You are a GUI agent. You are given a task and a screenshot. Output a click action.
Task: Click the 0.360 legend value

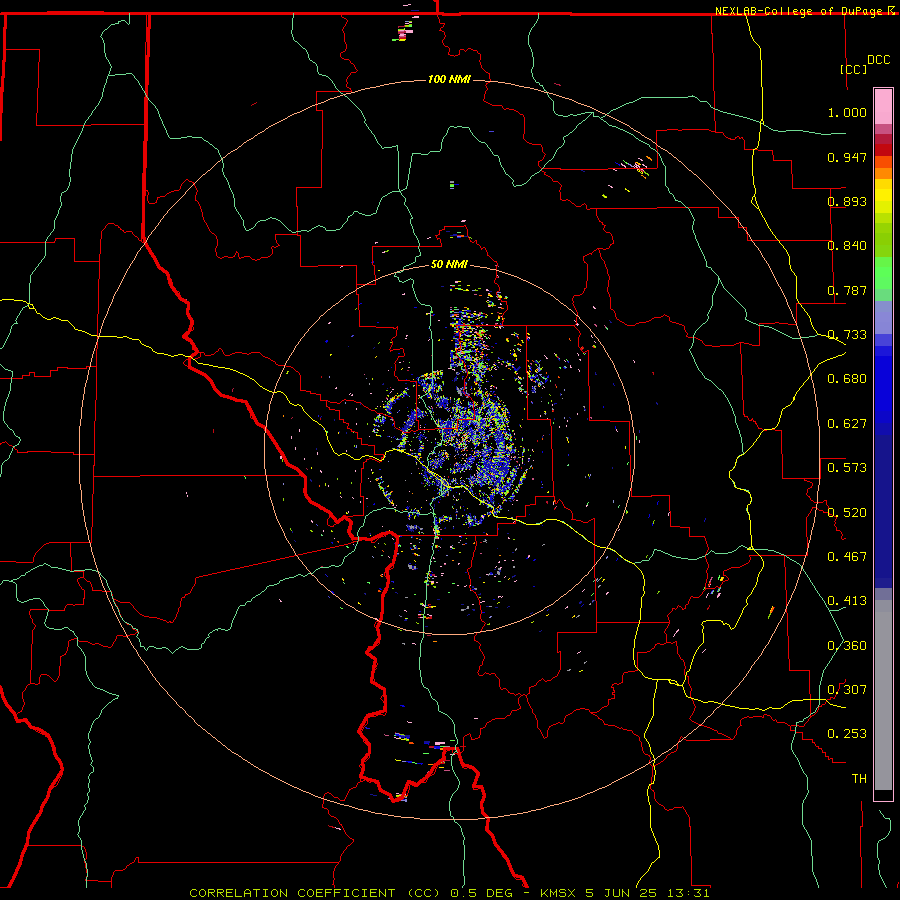847,646
